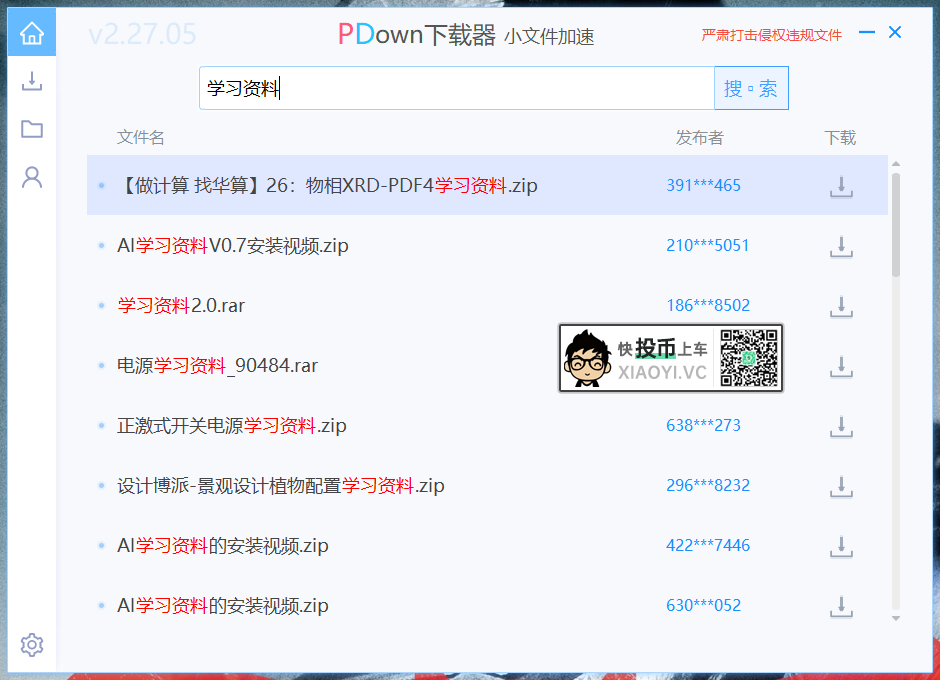This screenshot has height=680, width=940.
Task: Select row 电源学习资料_90484.rar
Action: (x=487, y=365)
